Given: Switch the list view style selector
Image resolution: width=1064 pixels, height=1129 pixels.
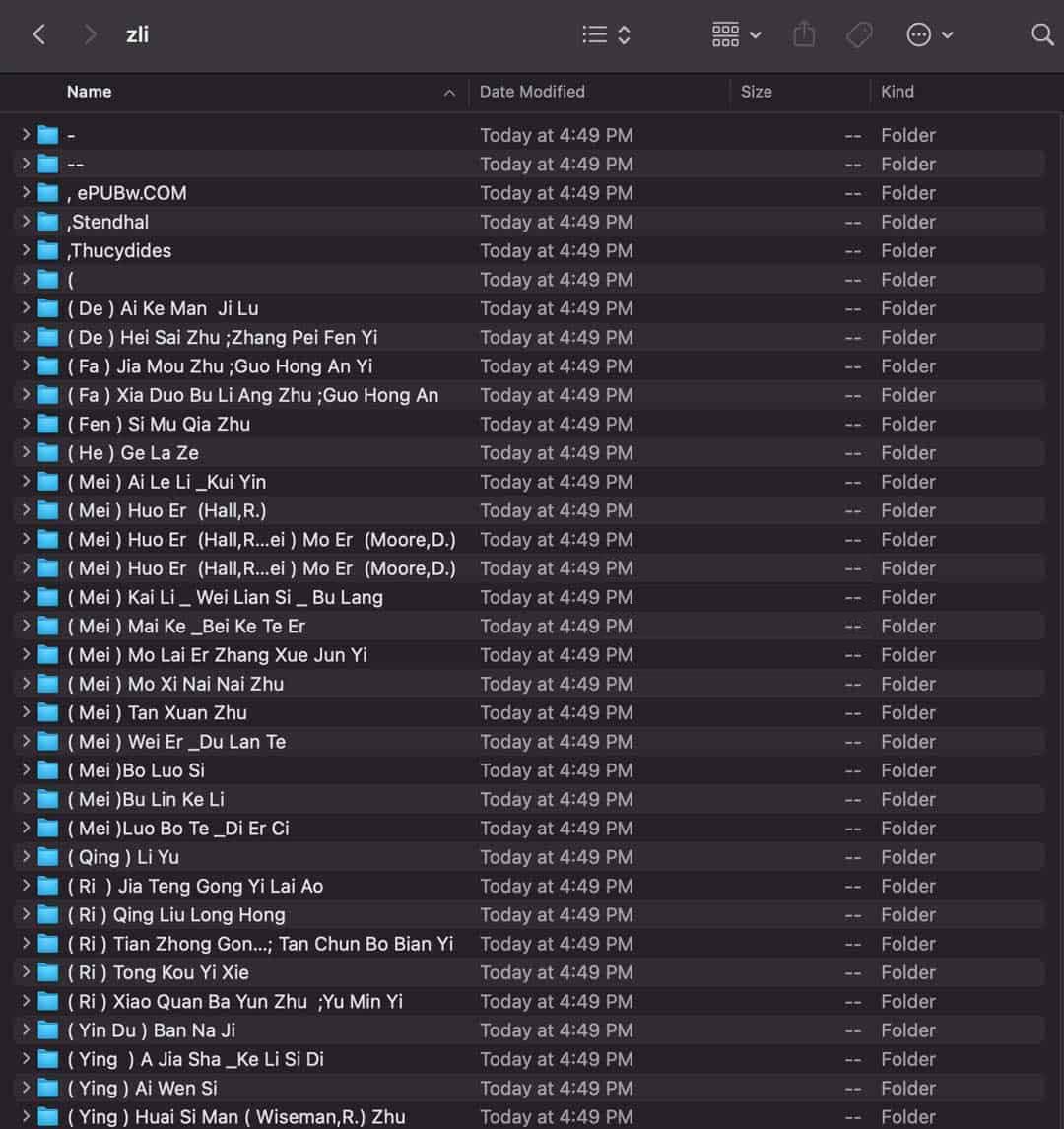Looking at the screenshot, I should tap(606, 34).
